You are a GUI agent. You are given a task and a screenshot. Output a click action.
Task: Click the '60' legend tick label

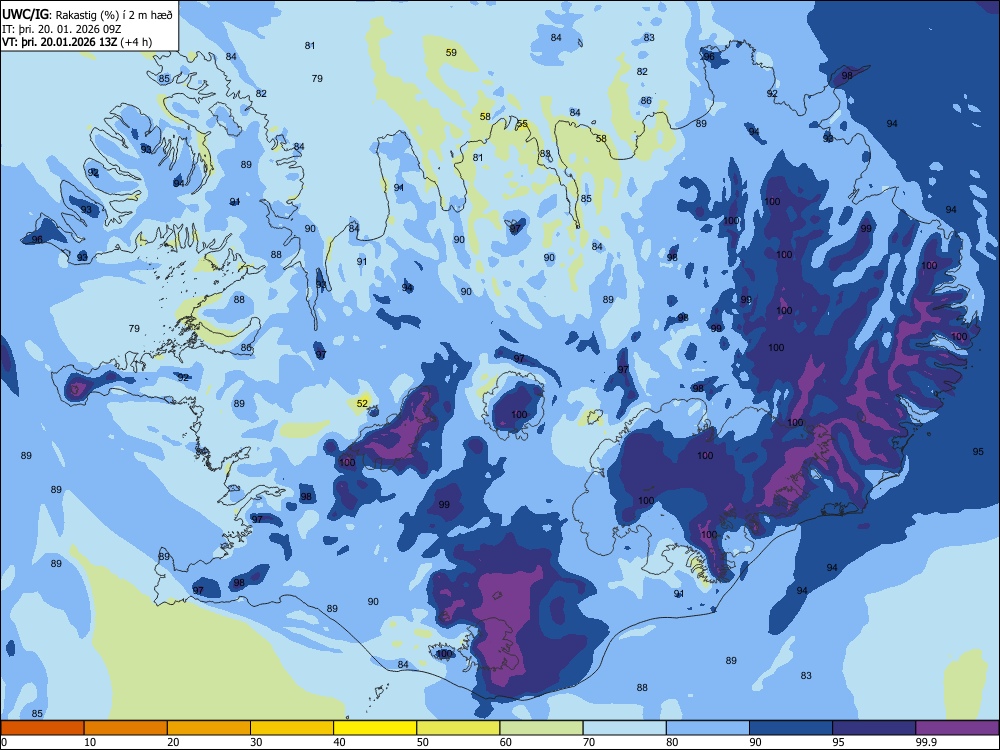506,742
